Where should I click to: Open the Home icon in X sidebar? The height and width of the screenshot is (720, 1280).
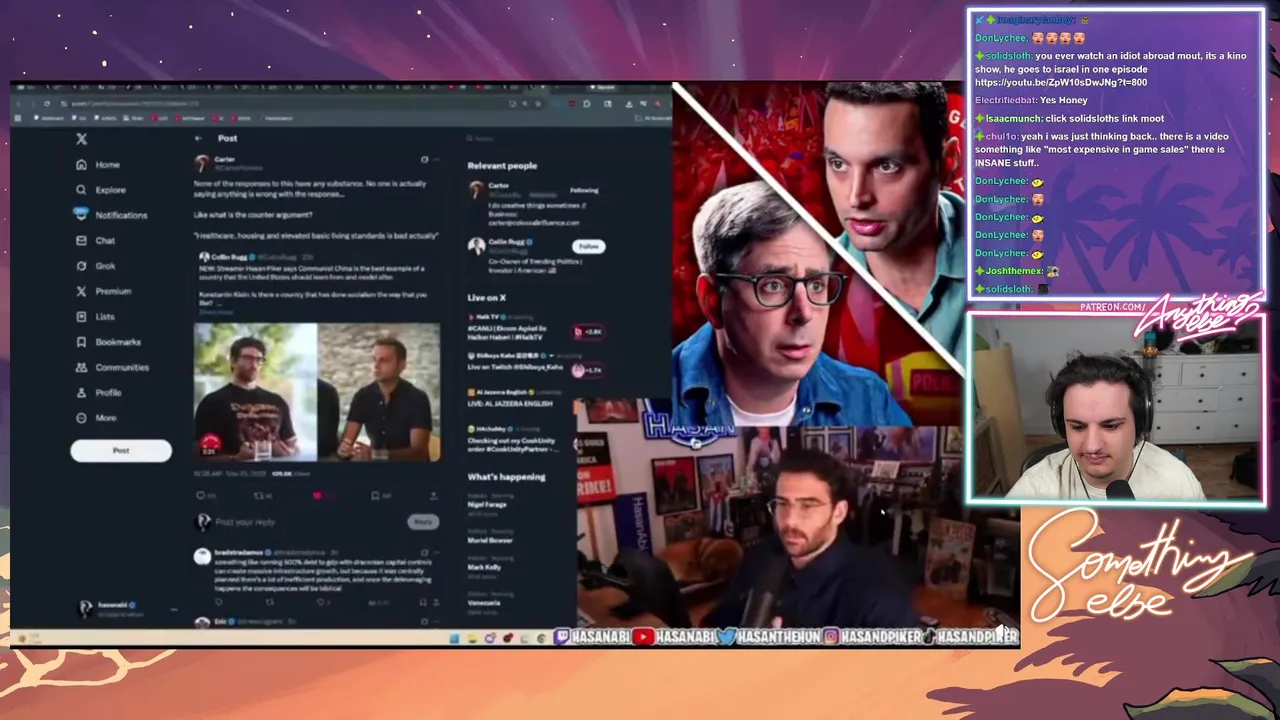pyautogui.click(x=82, y=164)
